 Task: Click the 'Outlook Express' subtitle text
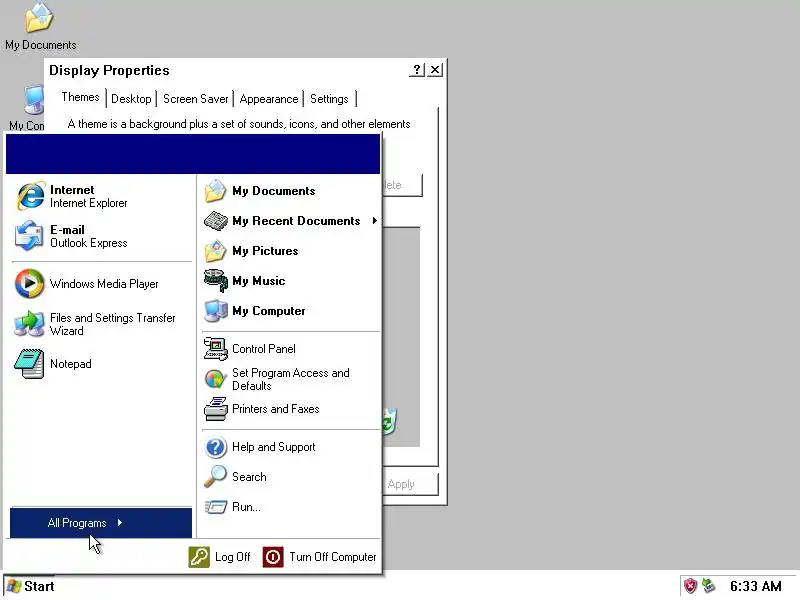[89, 243]
